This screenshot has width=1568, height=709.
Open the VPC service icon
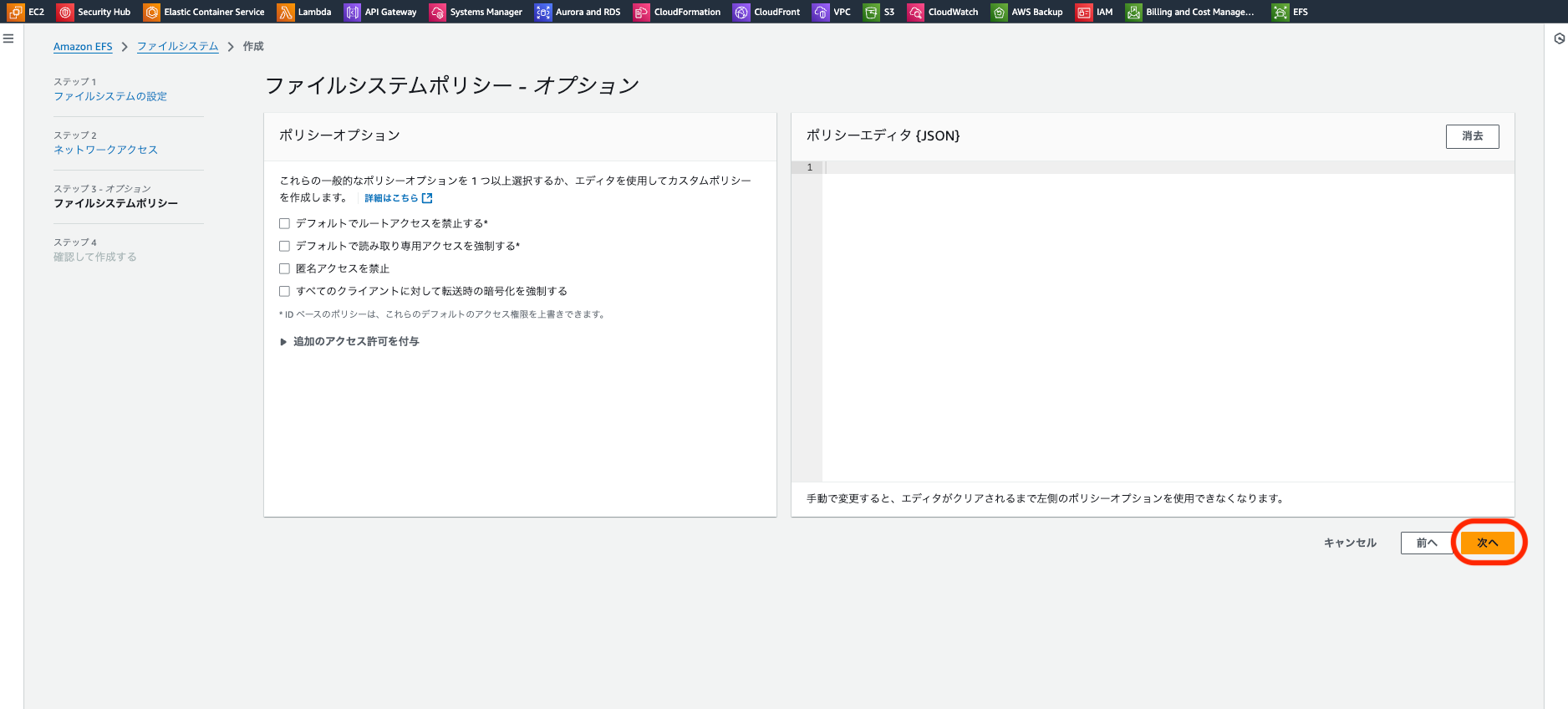[821, 12]
